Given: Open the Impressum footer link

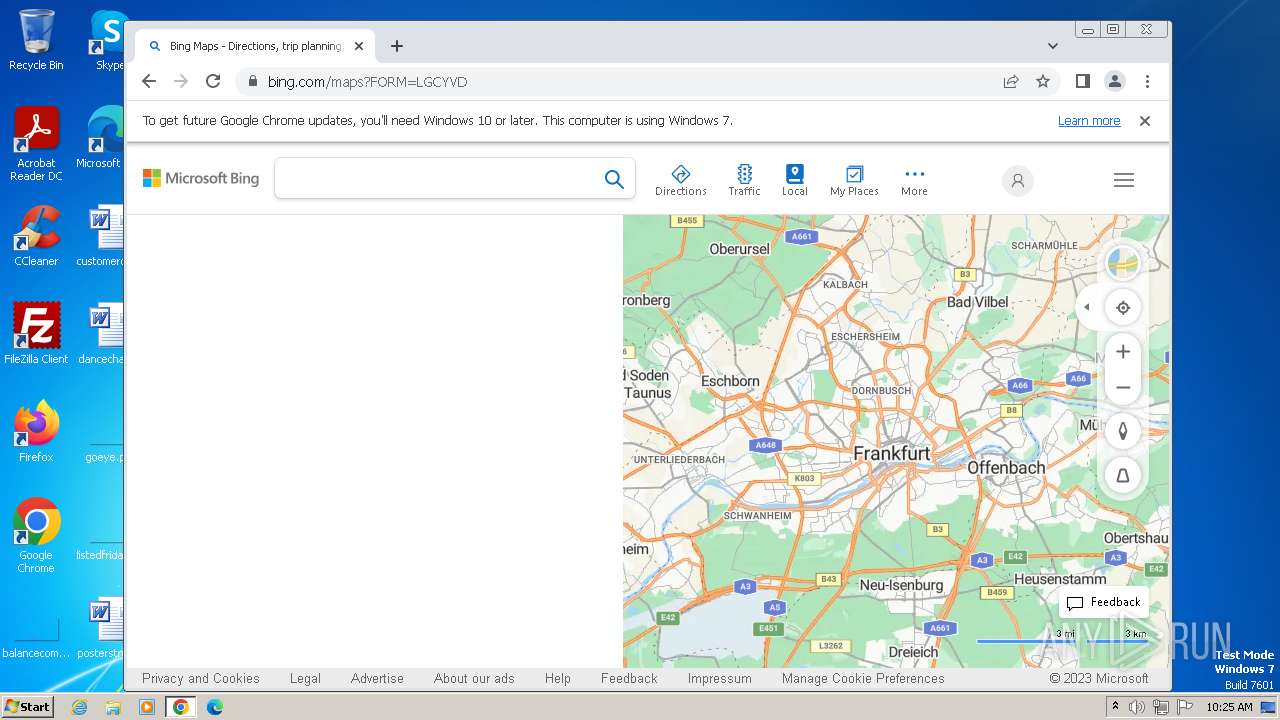Looking at the screenshot, I should (x=719, y=678).
